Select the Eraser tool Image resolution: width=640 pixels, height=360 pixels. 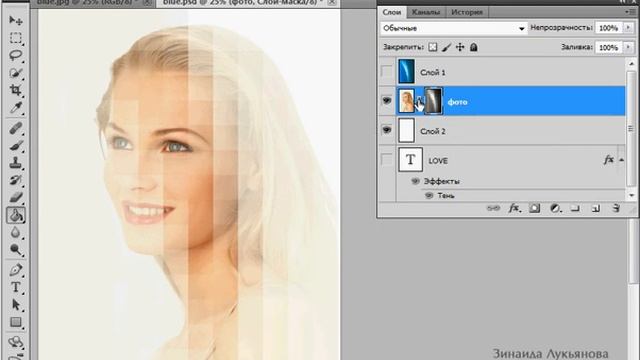(16, 198)
